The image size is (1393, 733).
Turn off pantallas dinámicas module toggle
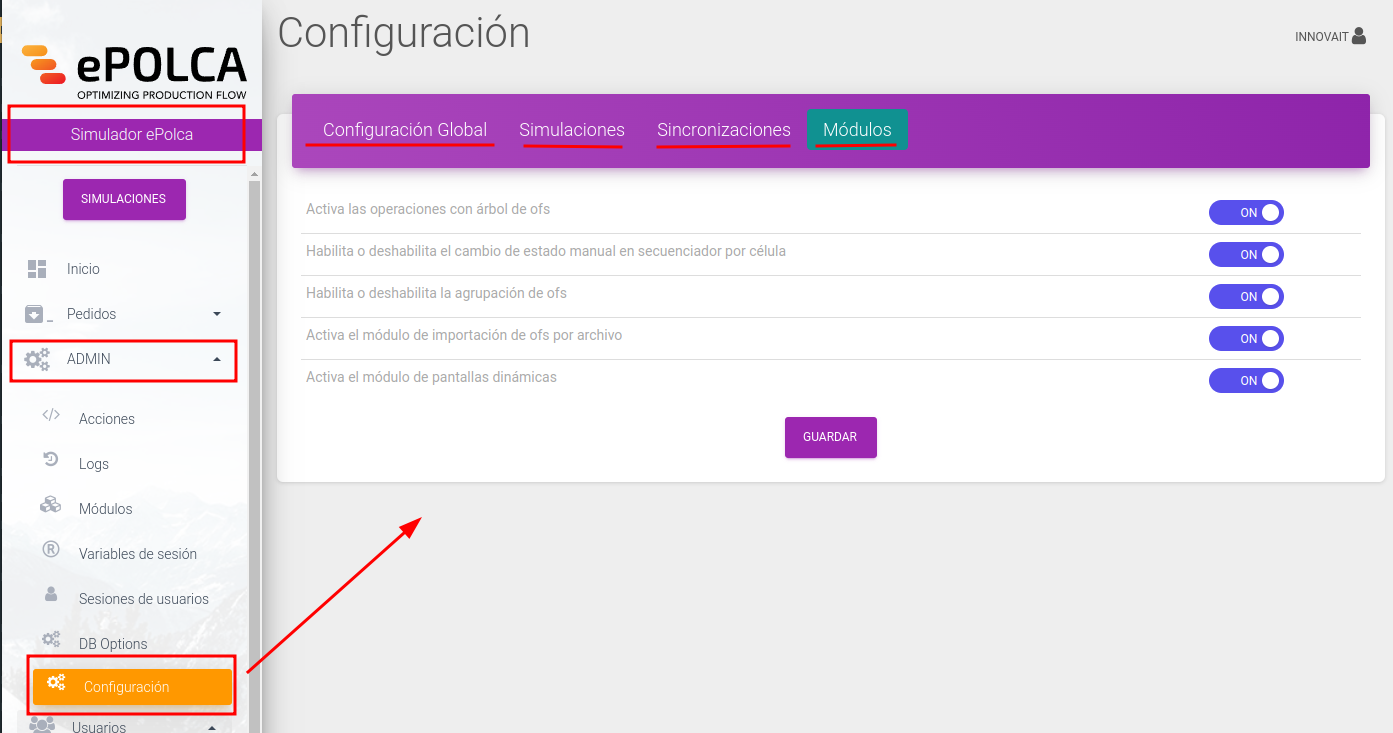[x=1246, y=381]
